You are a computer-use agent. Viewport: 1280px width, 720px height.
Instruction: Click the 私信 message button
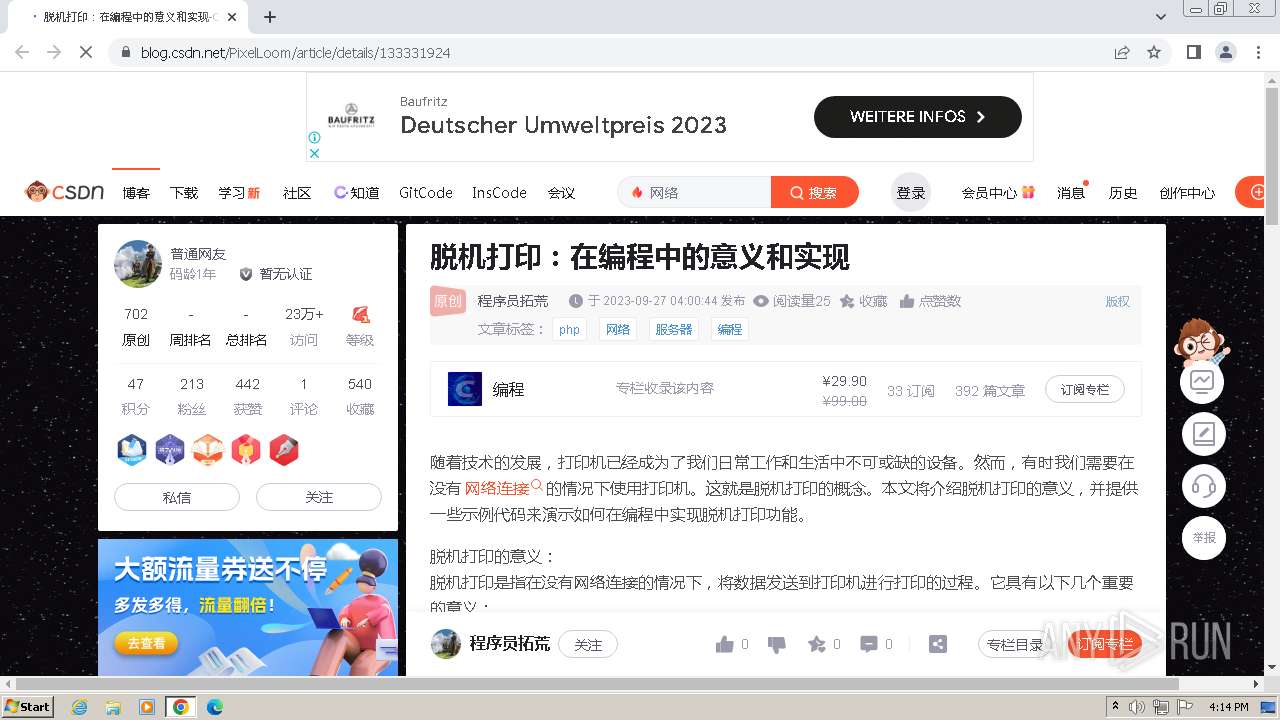tap(177, 497)
